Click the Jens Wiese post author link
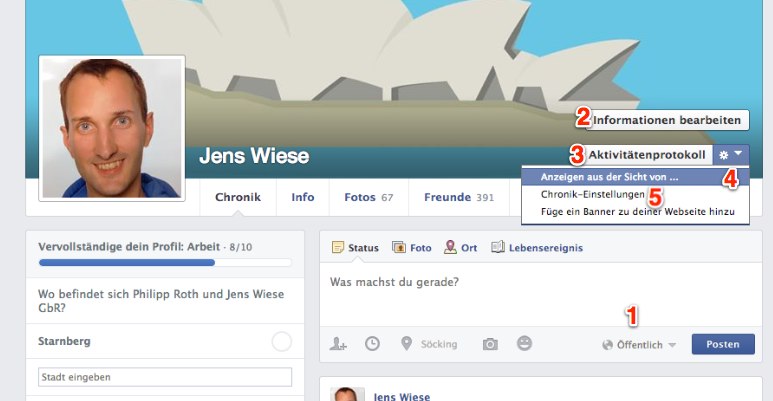773x401 pixels. coord(401,397)
